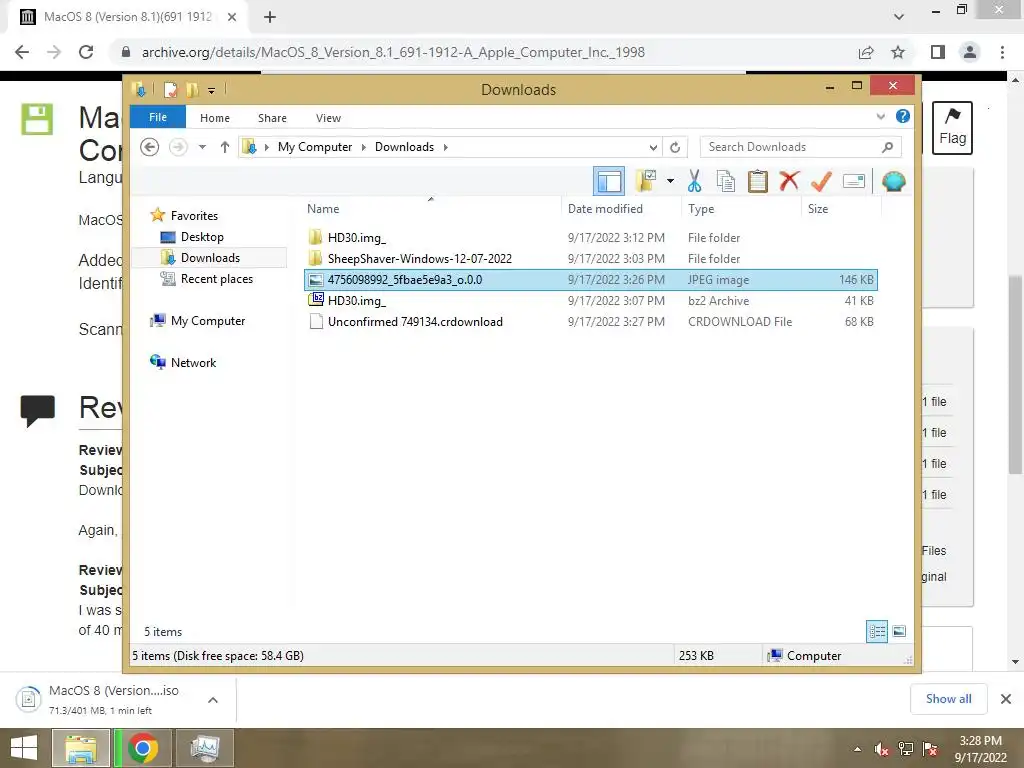Refresh the Downloads folder view
The width and height of the screenshot is (1024, 768).
pos(675,147)
